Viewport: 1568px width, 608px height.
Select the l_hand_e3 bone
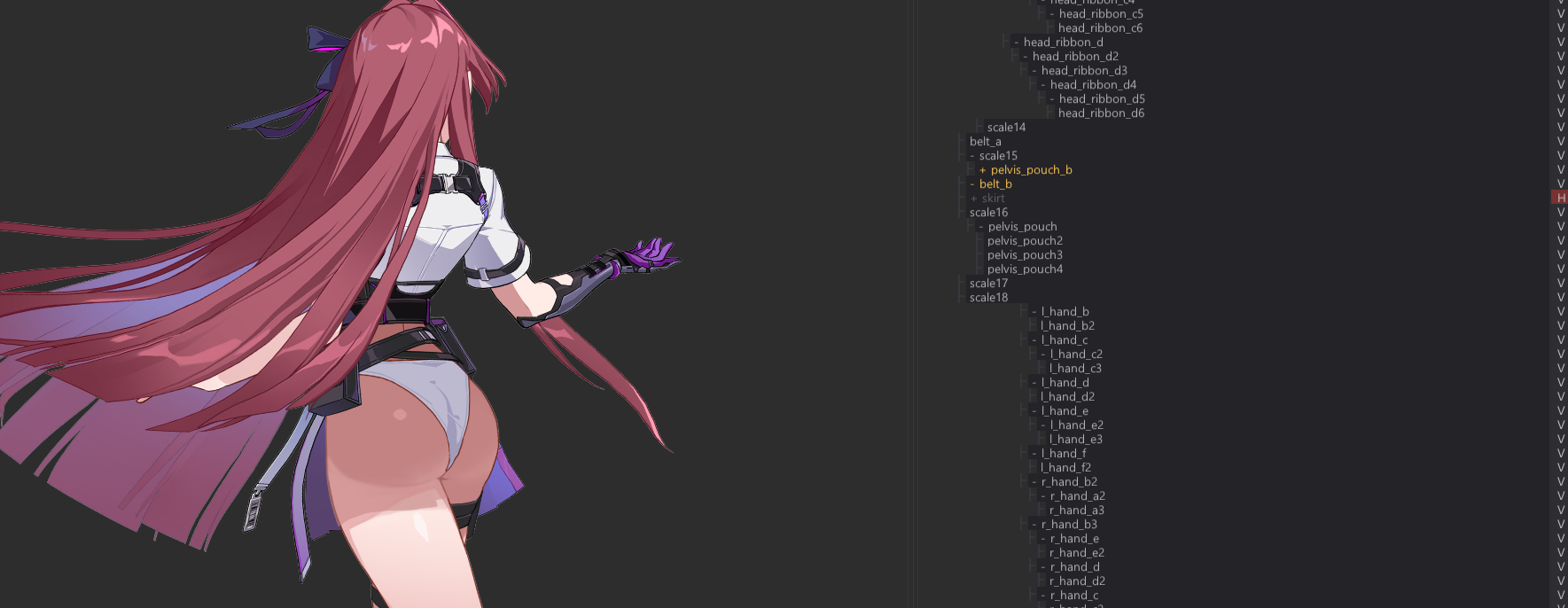[1075, 439]
